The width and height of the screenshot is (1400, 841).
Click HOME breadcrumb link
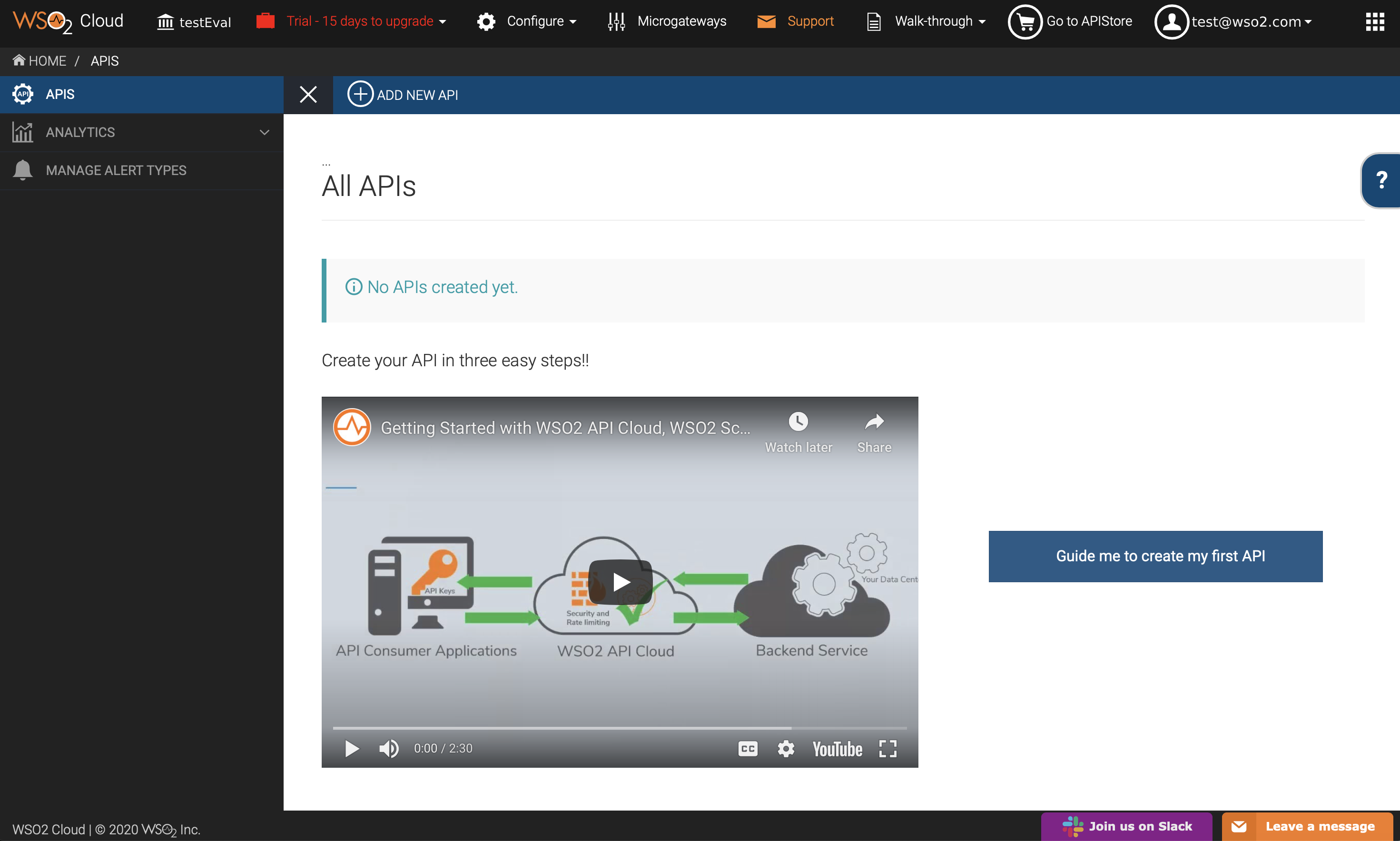tap(39, 60)
